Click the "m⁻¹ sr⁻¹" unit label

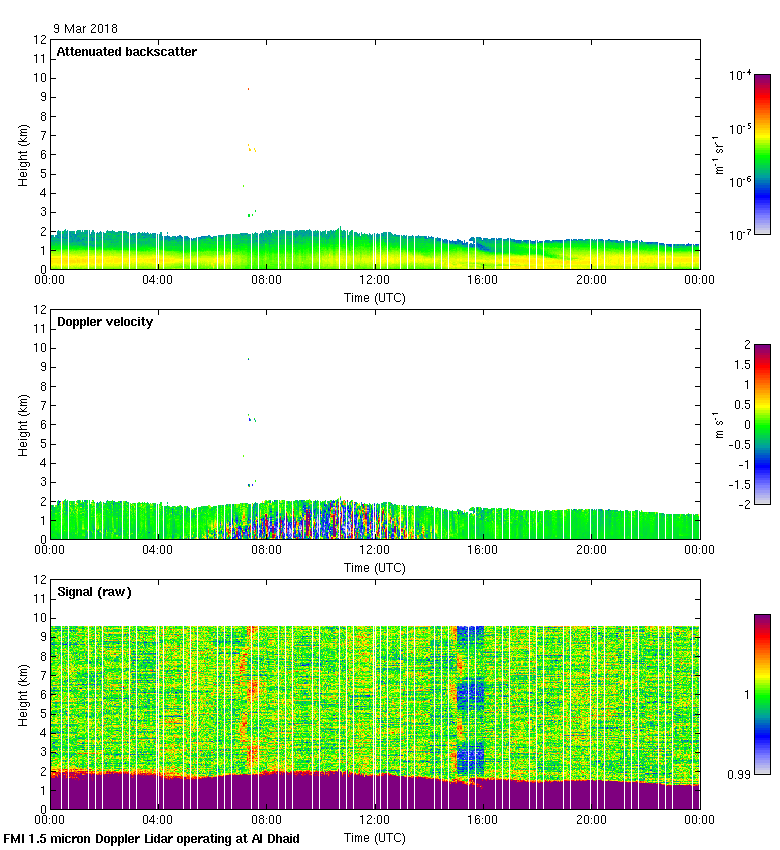click(720, 154)
